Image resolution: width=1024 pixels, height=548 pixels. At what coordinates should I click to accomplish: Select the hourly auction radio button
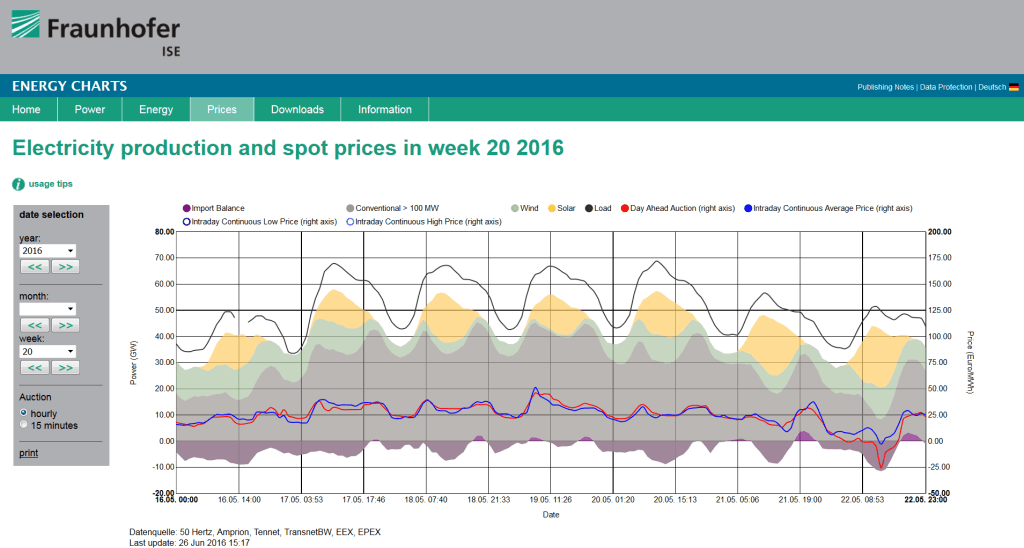25,412
